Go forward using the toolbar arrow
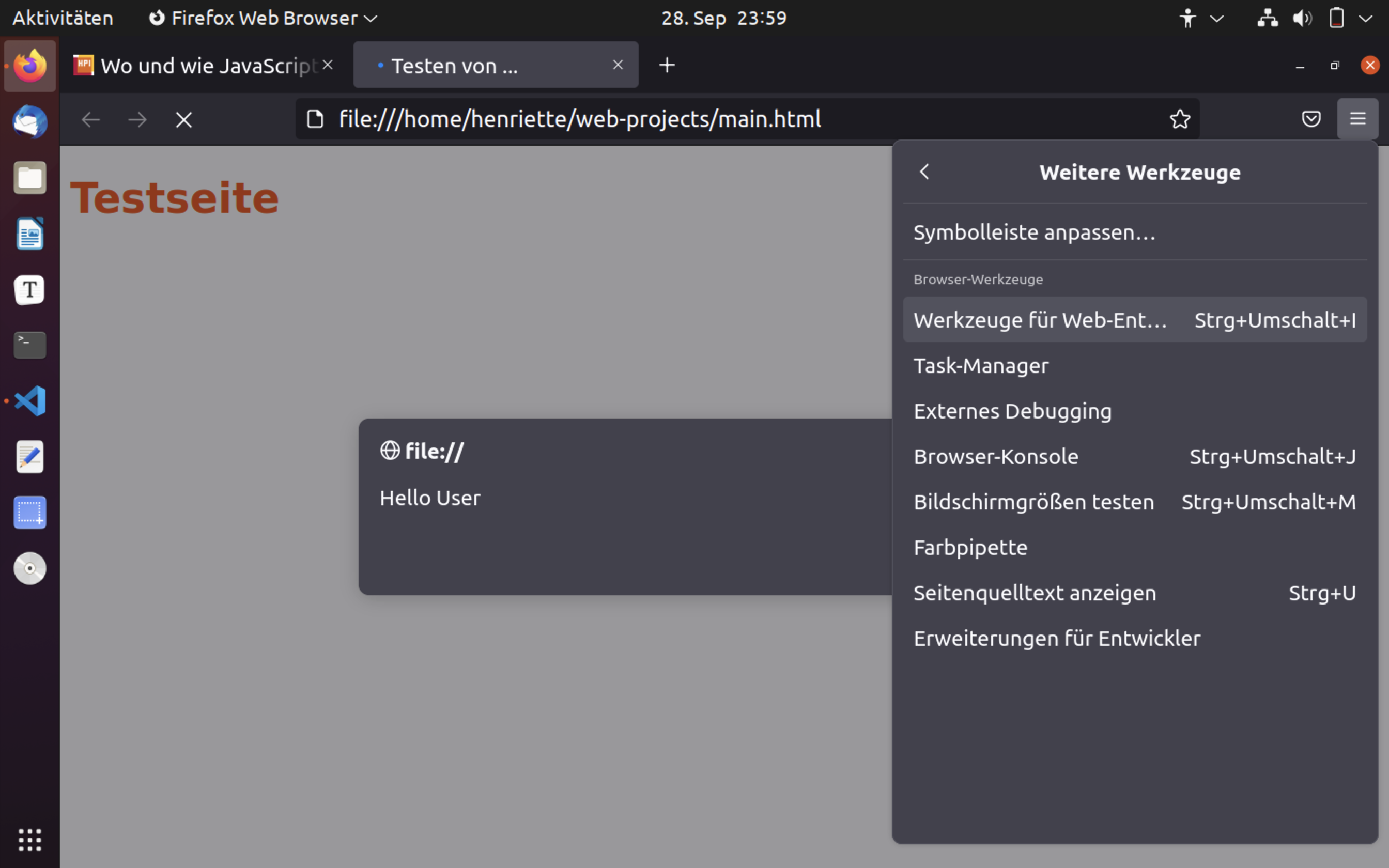 (137, 119)
